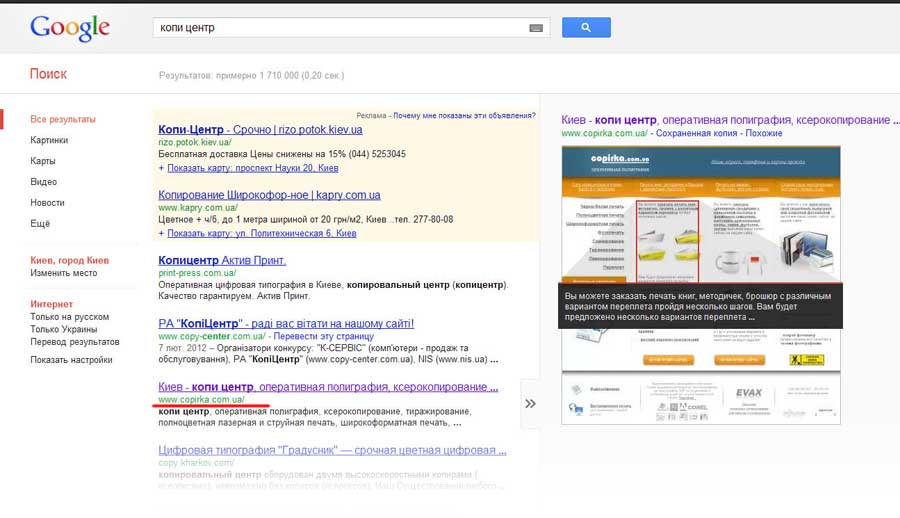900x518 pixels.
Task: Select 'Все результаты' in the sidebar
Action: (63, 119)
